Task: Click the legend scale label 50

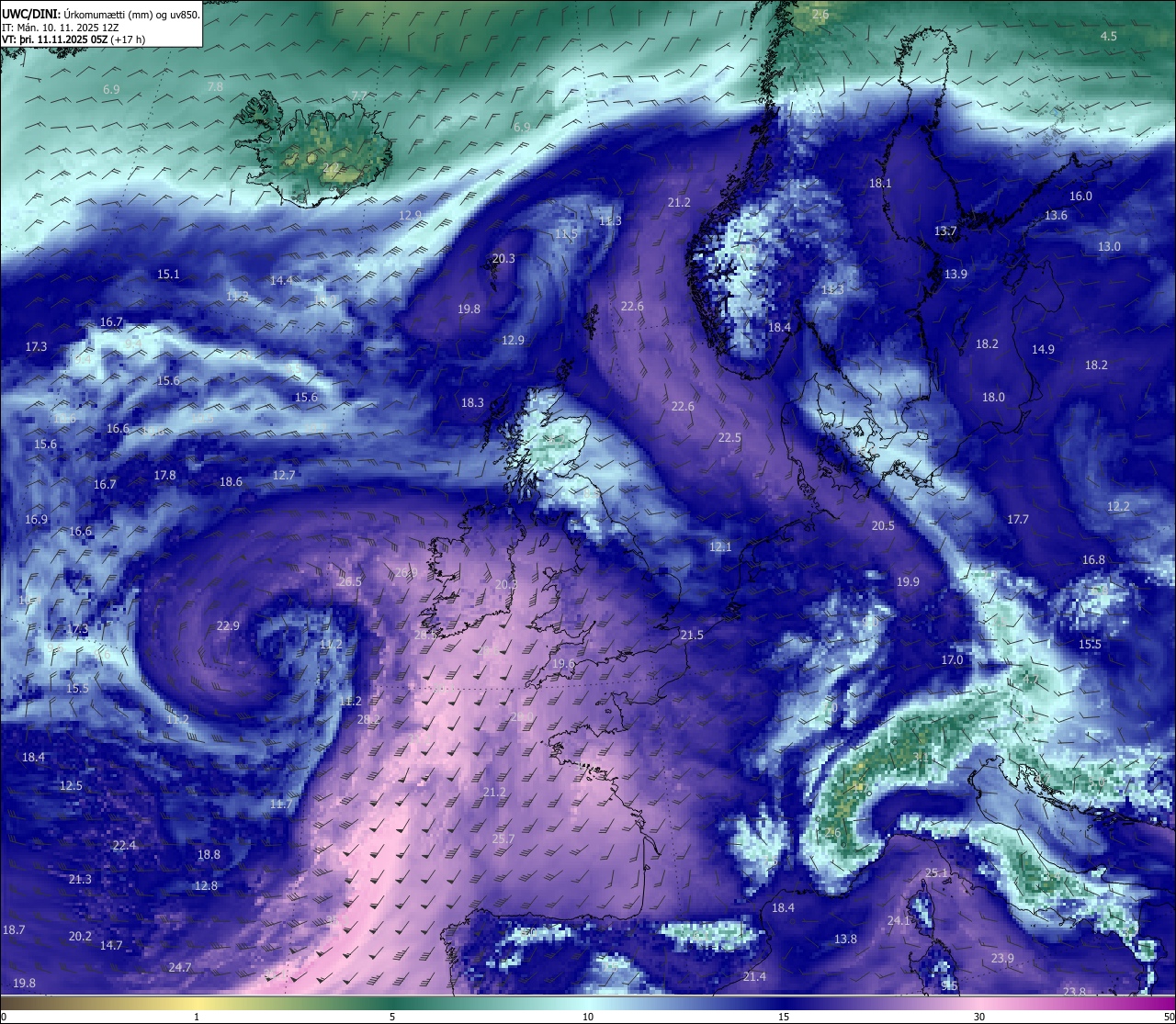Action: 1169,1016
